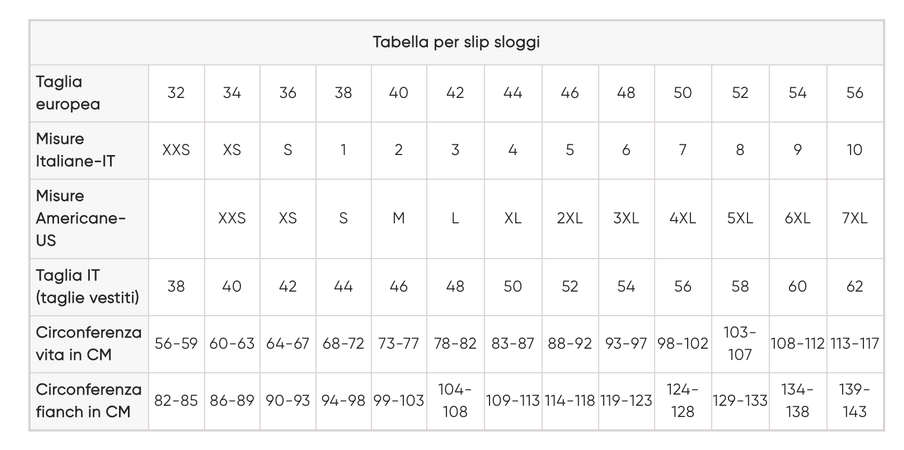Click waist circumference 56-59 cell
The width and height of the screenshot is (904, 450).
point(176,343)
